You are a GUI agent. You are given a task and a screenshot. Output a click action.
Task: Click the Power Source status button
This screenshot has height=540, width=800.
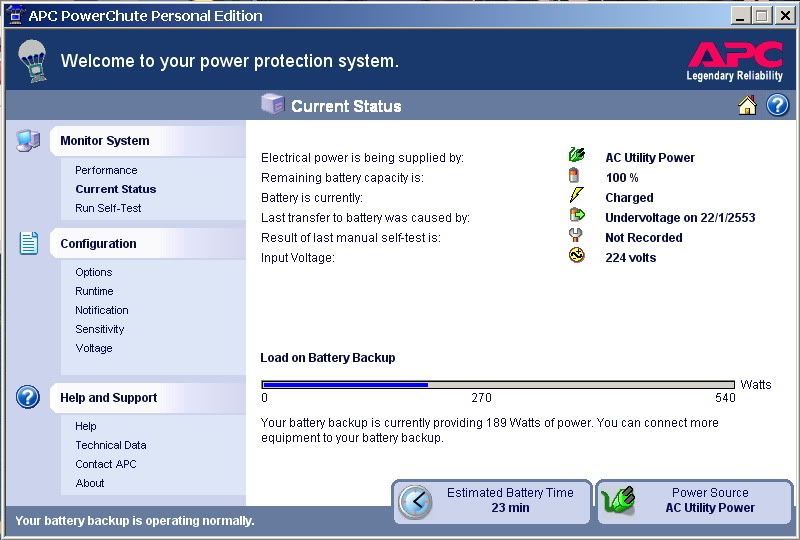(x=695, y=501)
